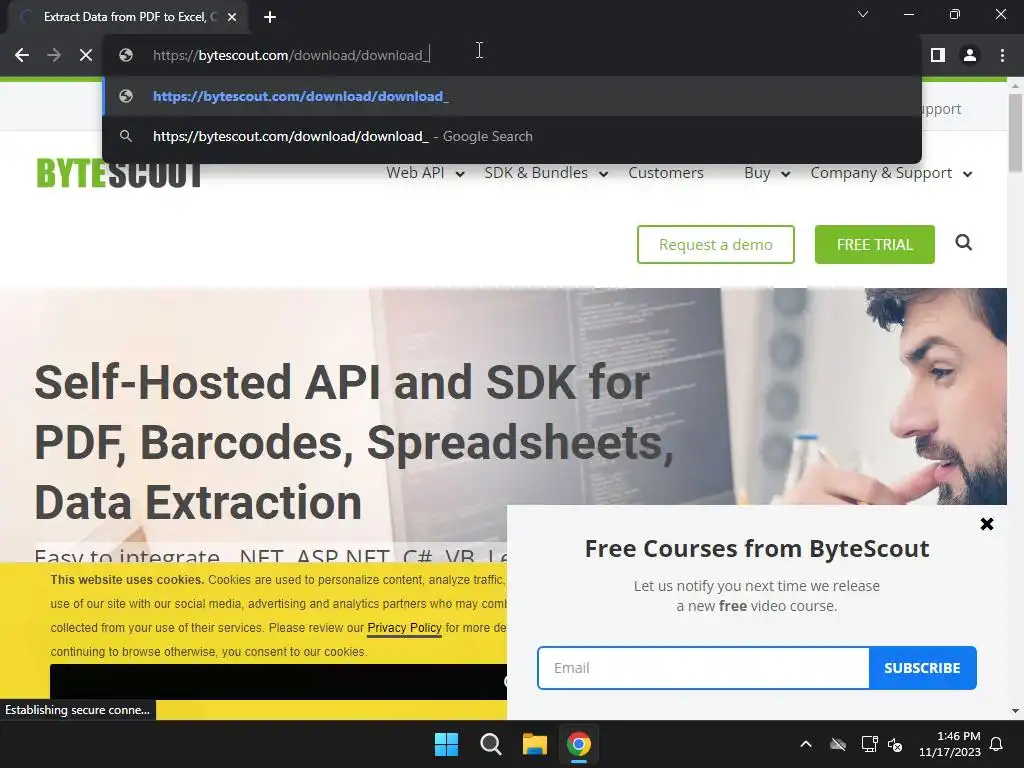This screenshot has height=768, width=1024.
Task: Close the Extract Data from PDF tab
Action: [232, 17]
